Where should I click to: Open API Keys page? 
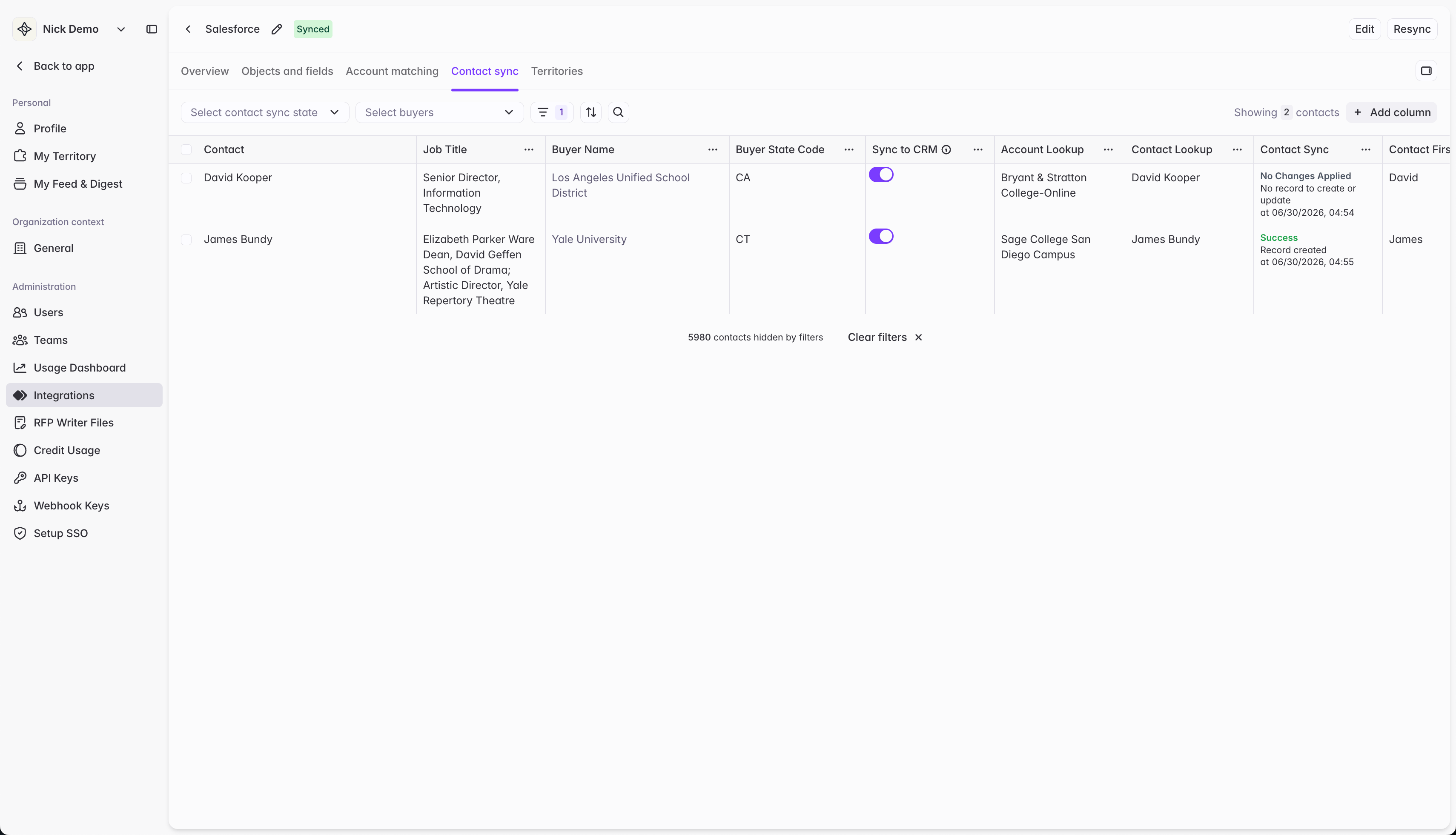(84, 478)
